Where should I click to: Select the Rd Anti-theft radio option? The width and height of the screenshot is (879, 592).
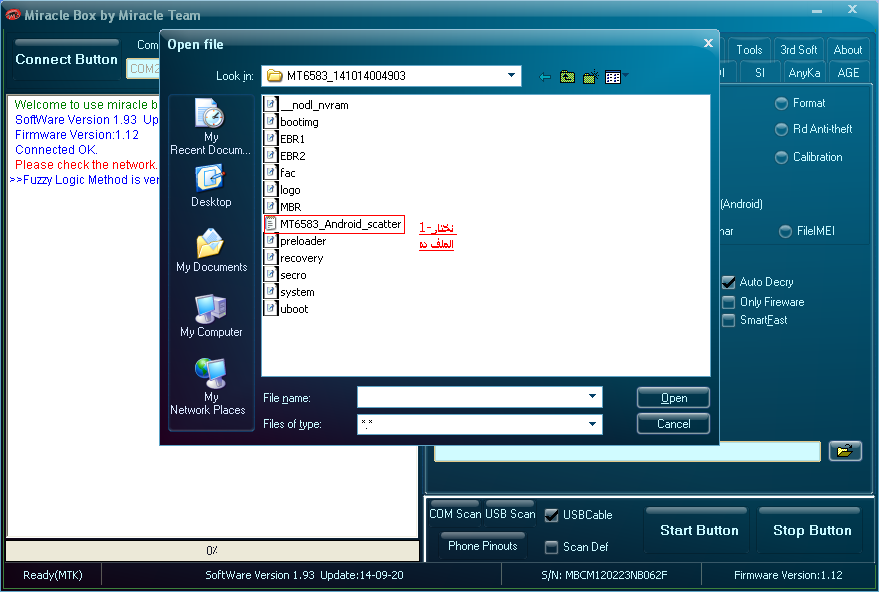click(x=781, y=129)
